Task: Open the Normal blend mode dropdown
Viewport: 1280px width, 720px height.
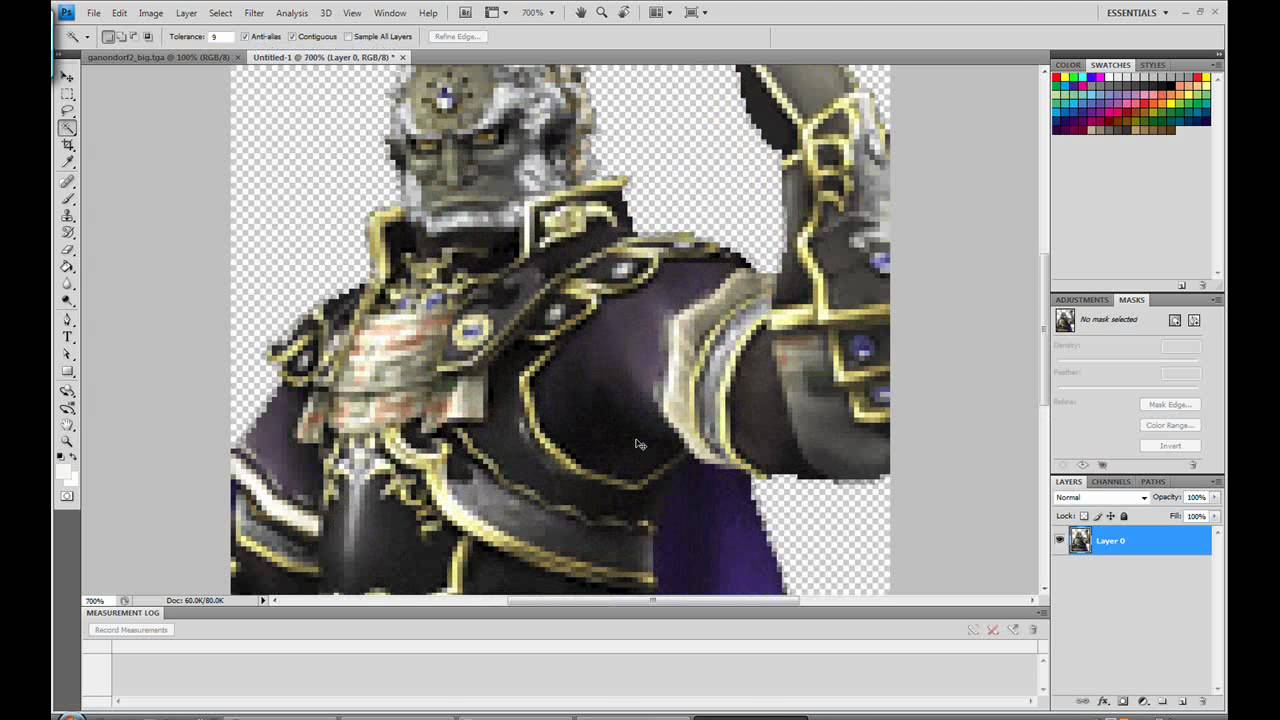Action: click(x=1102, y=498)
